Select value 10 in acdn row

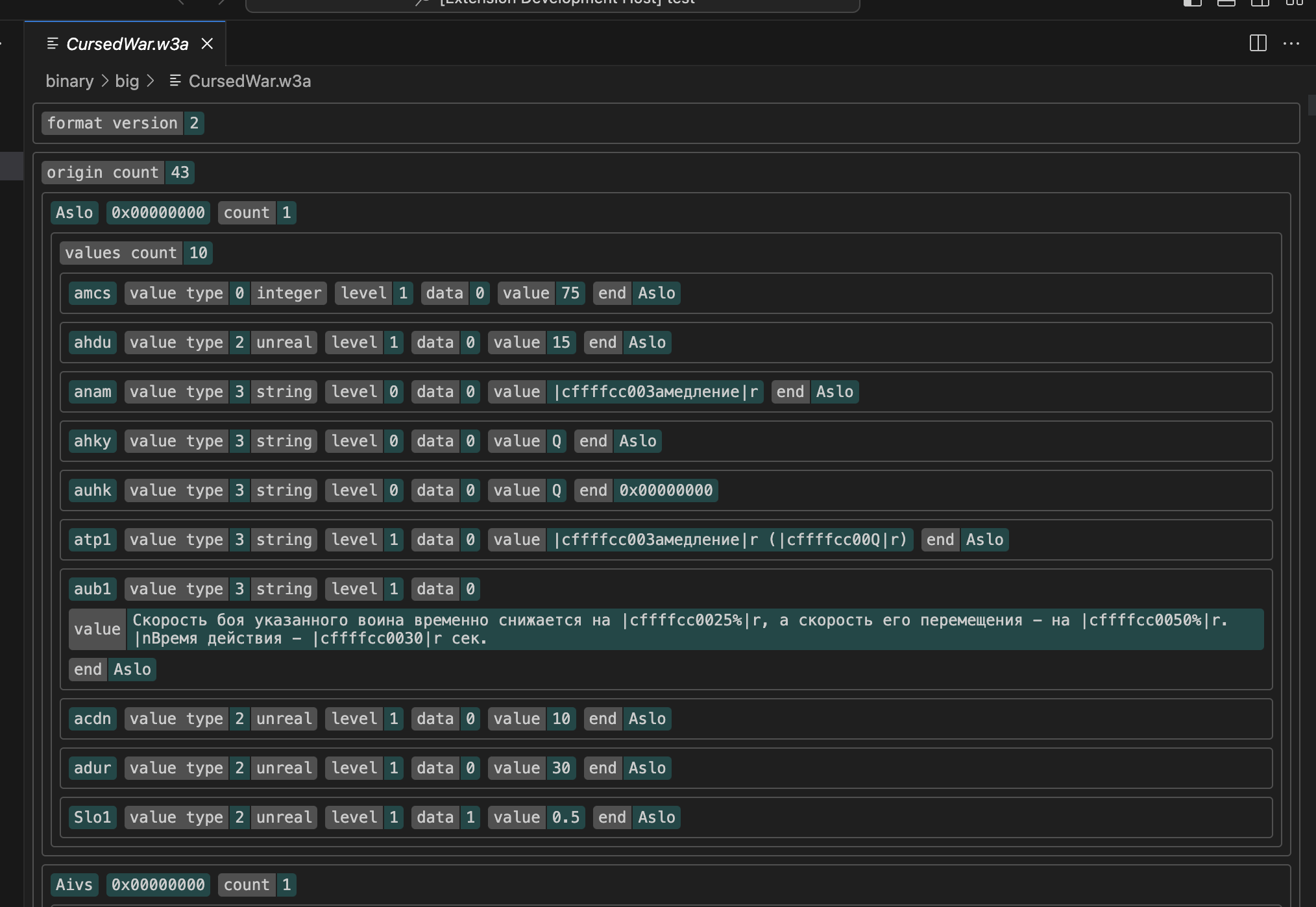pyautogui.click(x=561, y=719)
